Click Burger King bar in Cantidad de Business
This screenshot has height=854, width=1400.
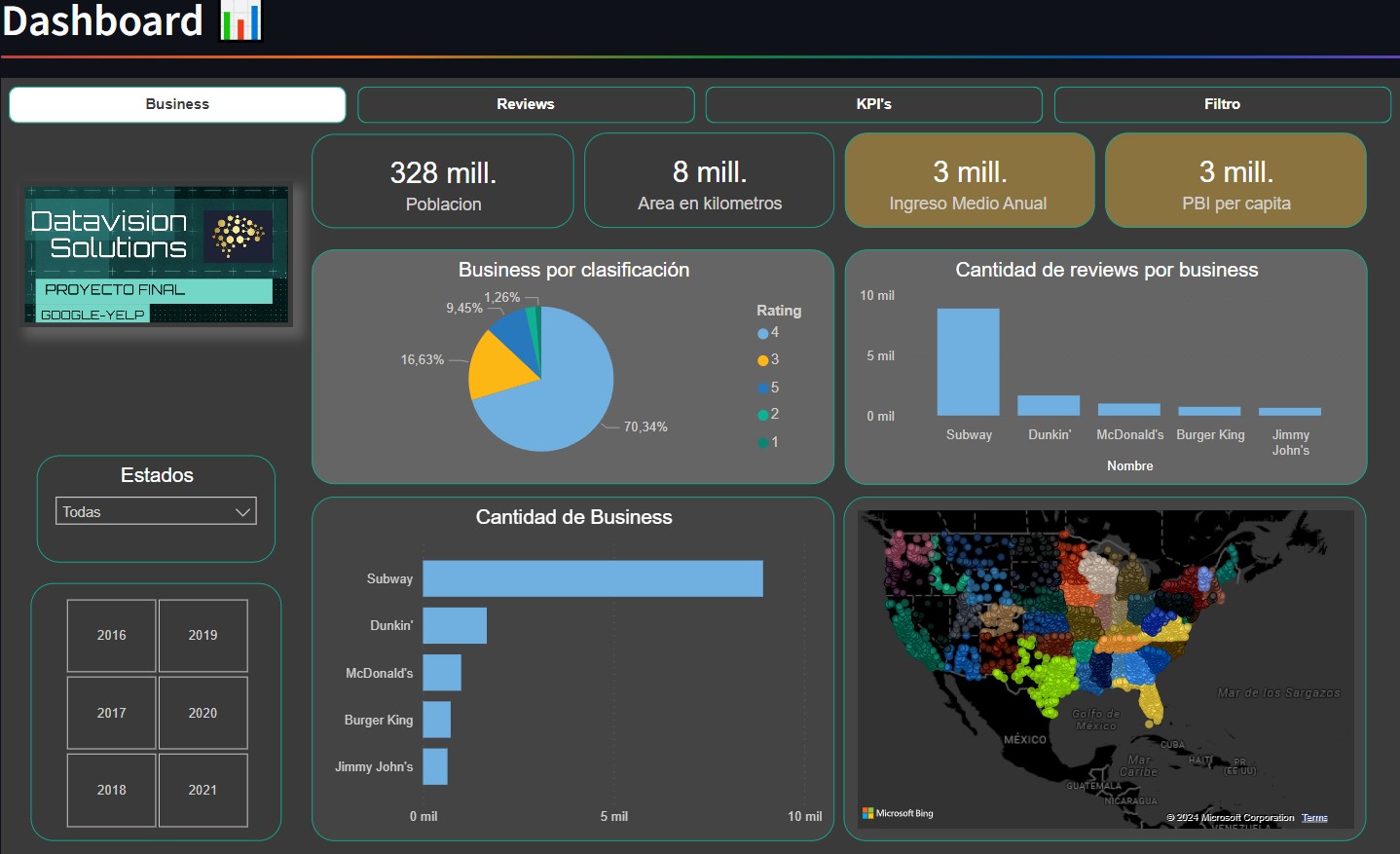pos(437,720)
